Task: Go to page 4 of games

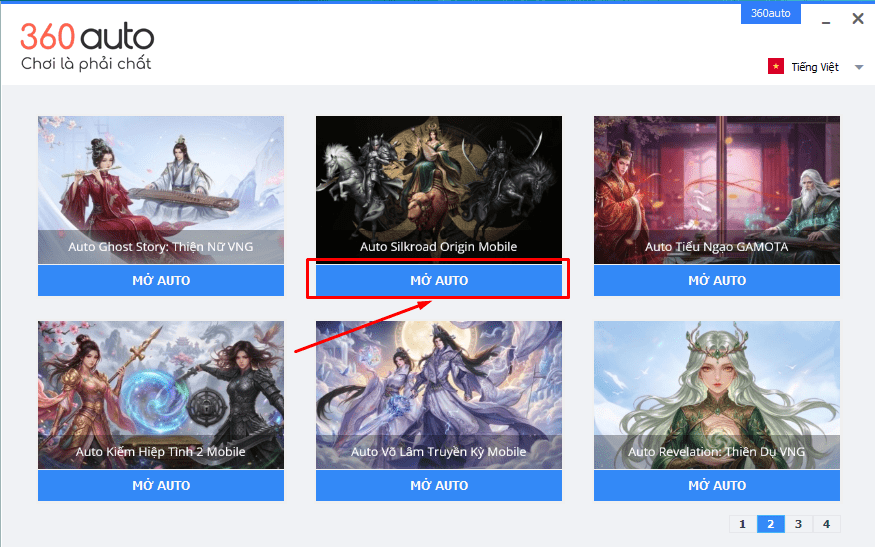Action: 826,524
